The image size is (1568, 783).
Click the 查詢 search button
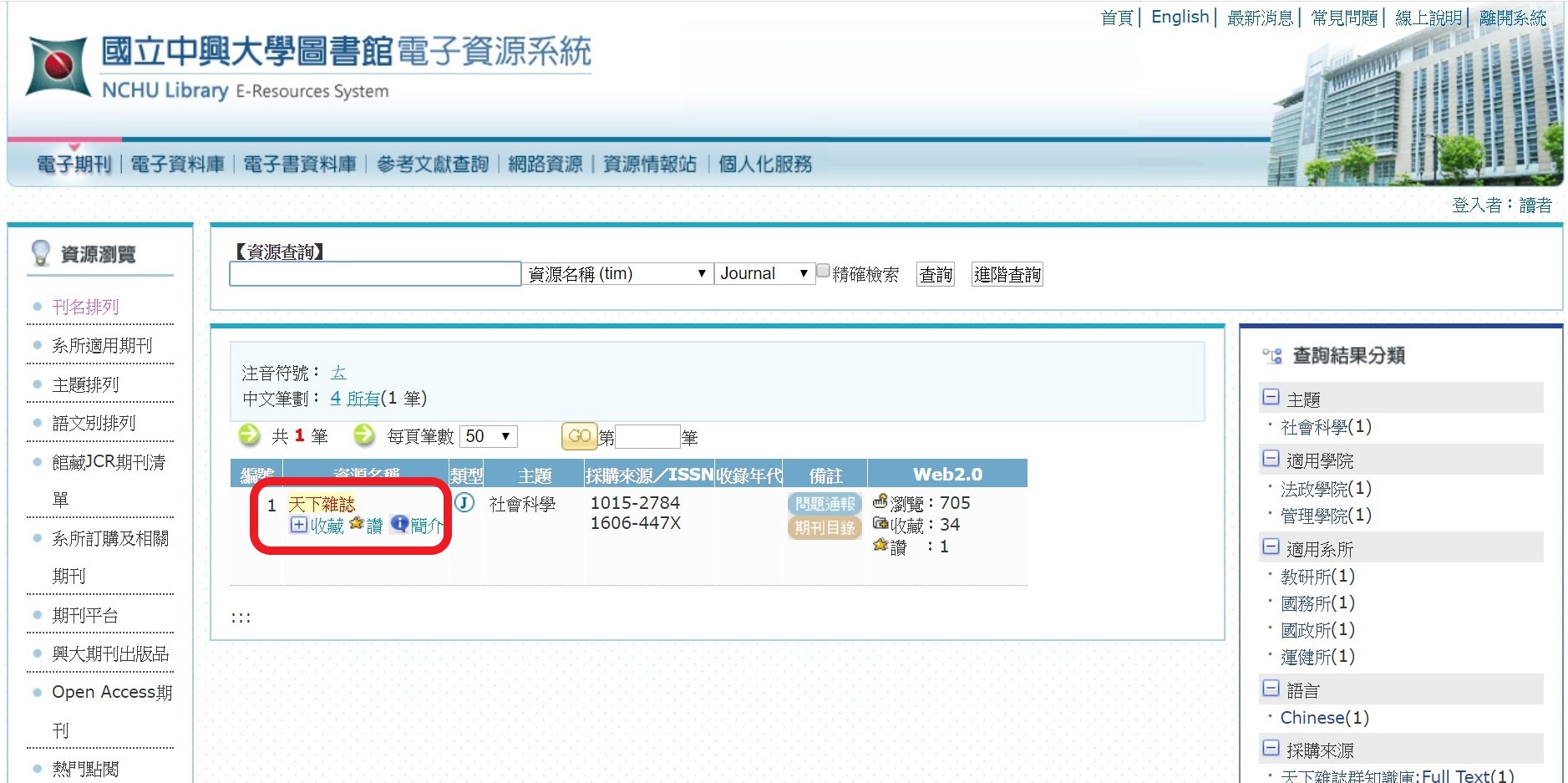point(936,274)
